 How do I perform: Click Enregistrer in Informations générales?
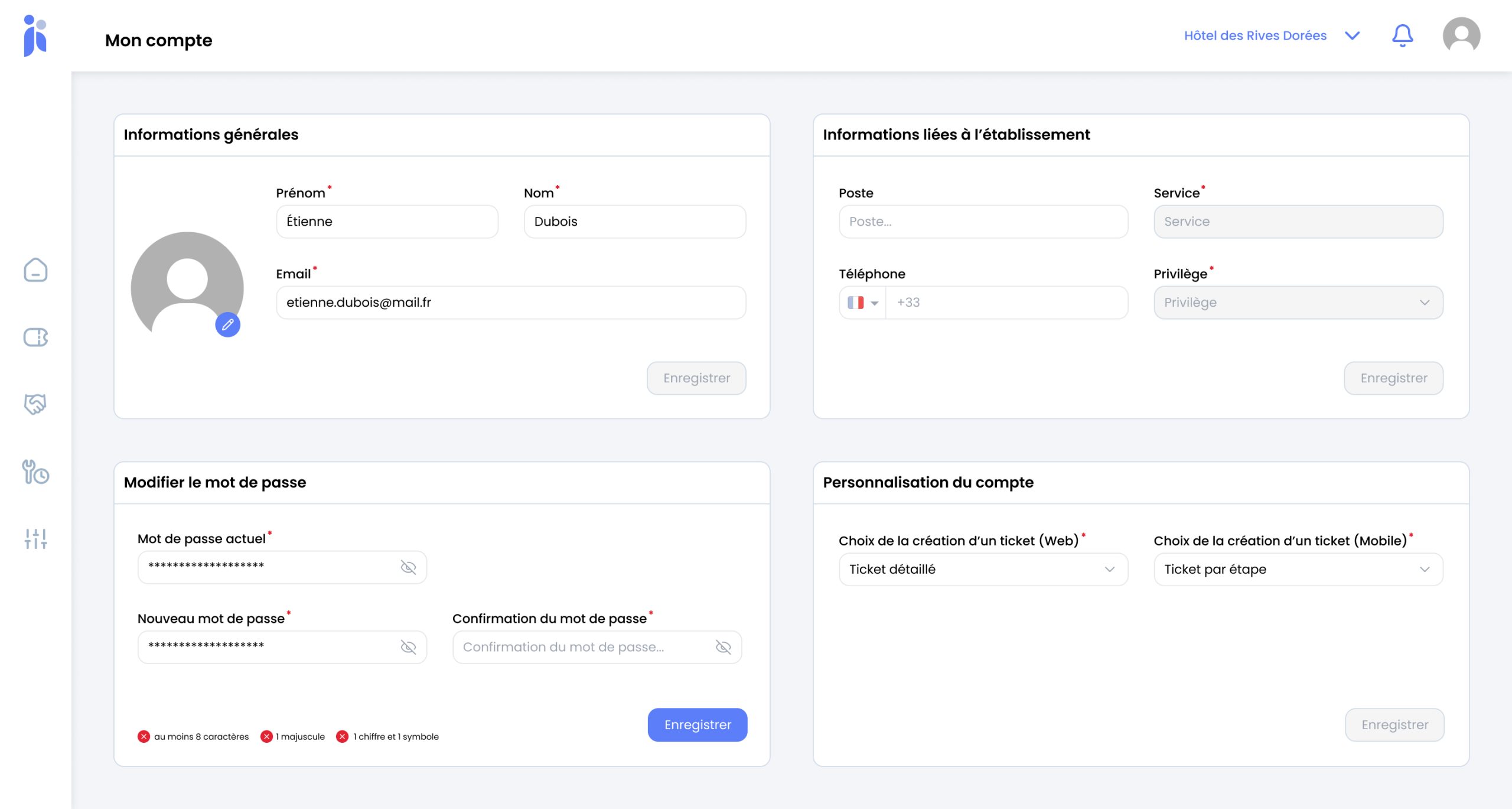pos(696,378)
